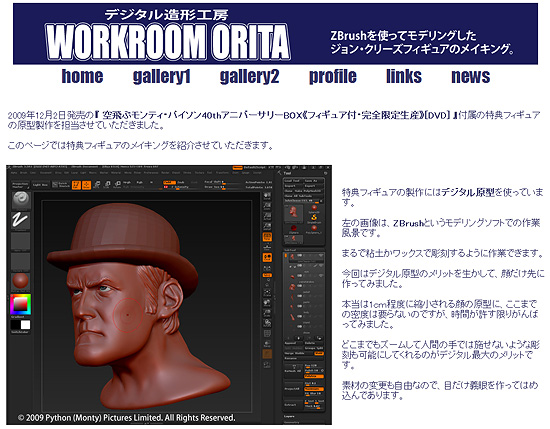Click the Frame icon on right shelf
This screenshot has height=429, width=550.
click(267, 293)
